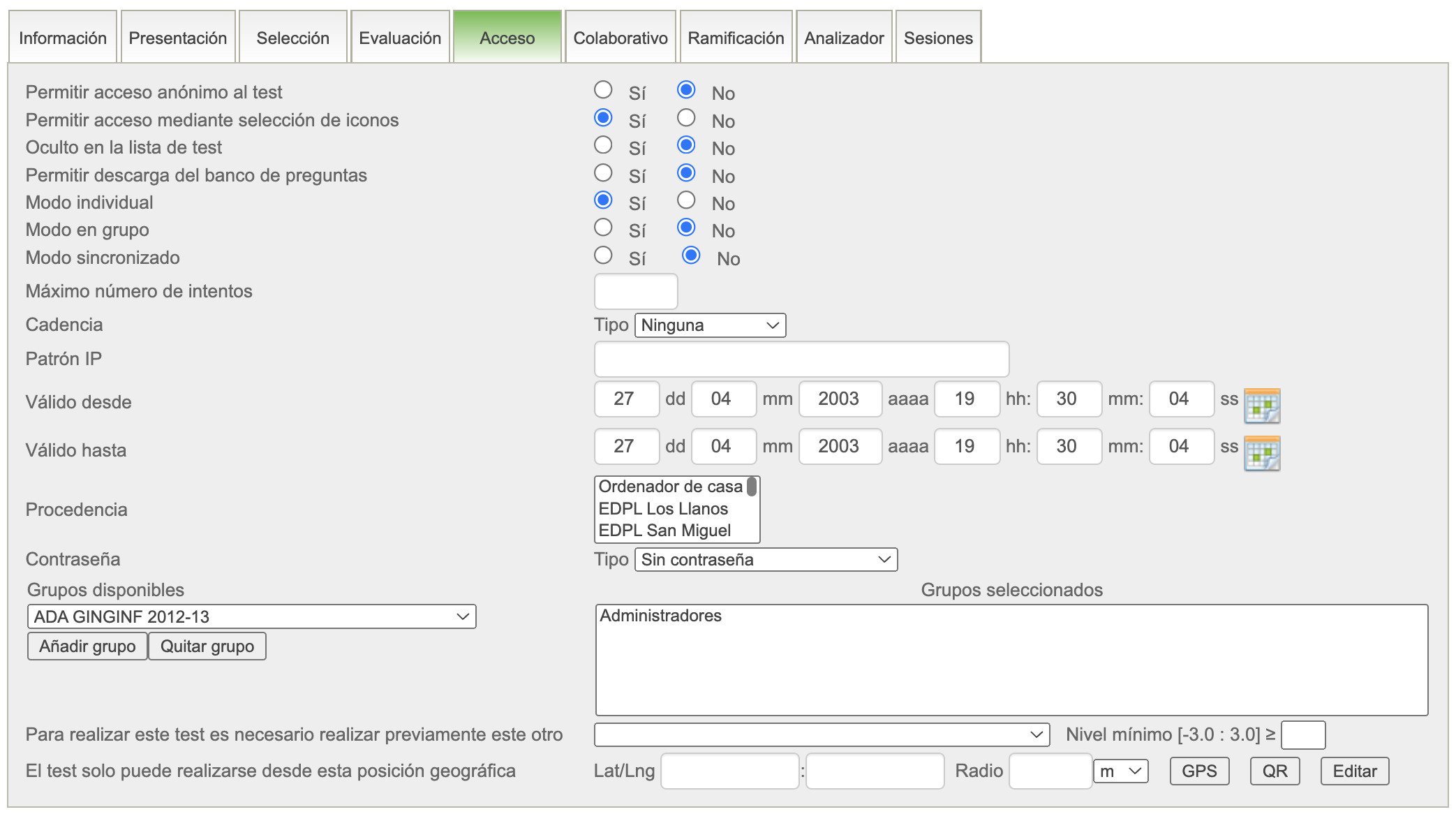Enable anonymous access with Sí radio
This screenshot has width=1456, height=814.
point(603,90)
